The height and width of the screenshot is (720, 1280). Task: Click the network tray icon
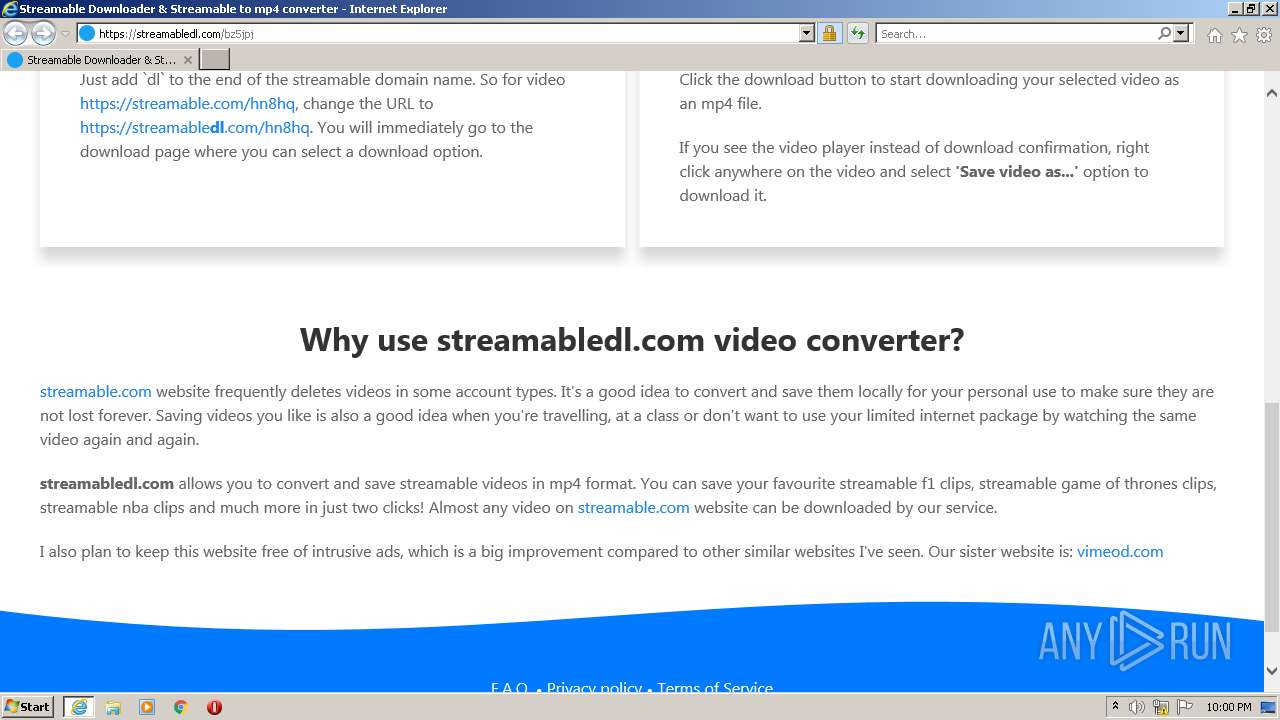pyautogui.click(x=1161, y=707)
